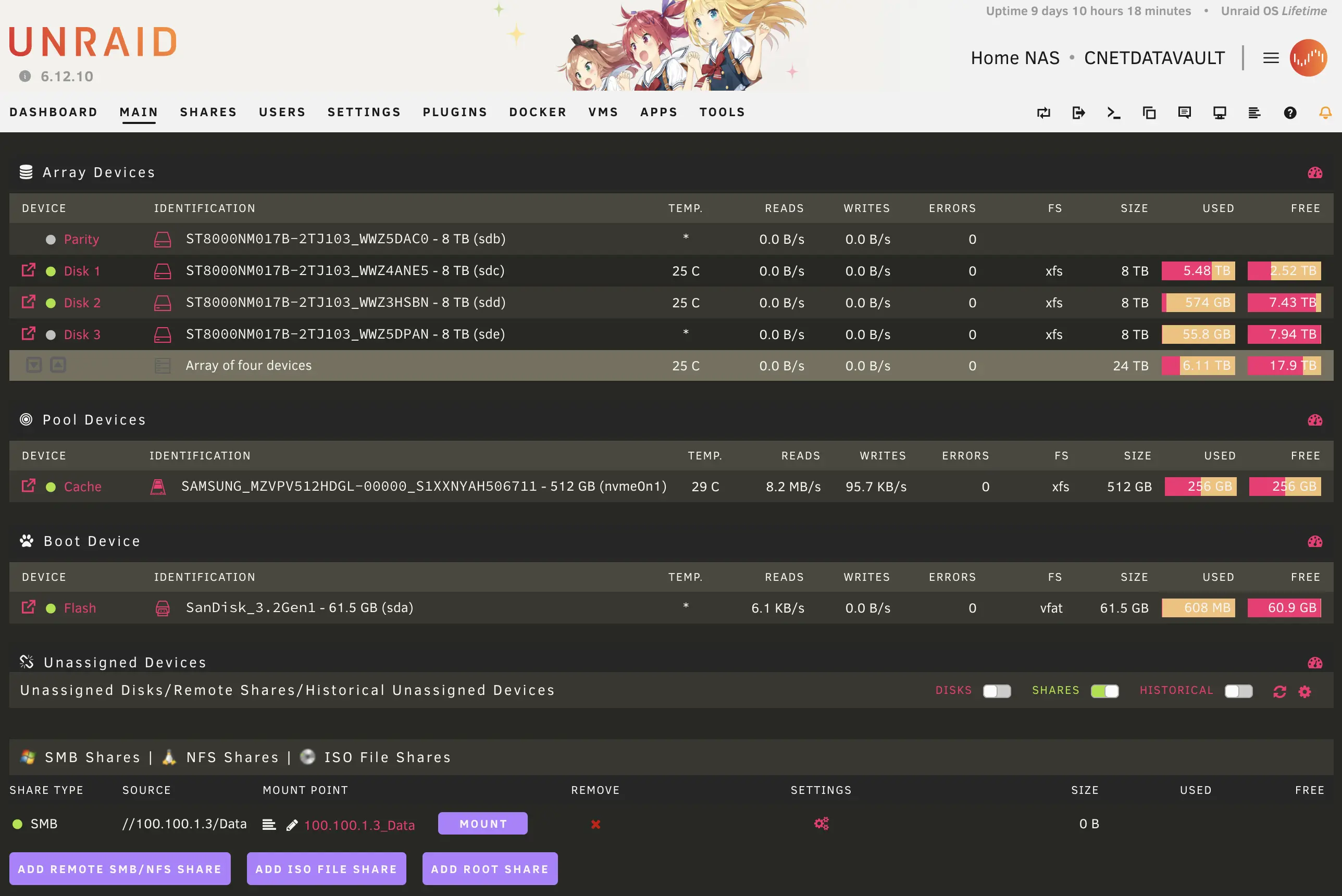Click Add Remote SMB/NFS Share button

click(120, 868)
